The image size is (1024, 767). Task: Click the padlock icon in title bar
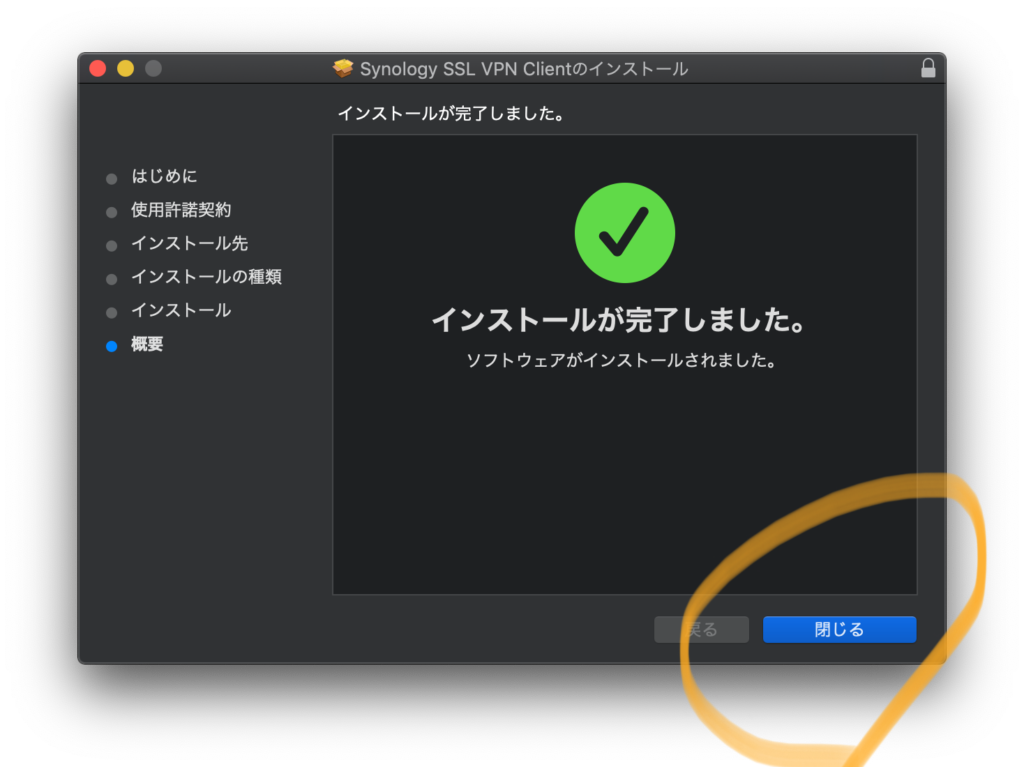(x=928, y=68)
